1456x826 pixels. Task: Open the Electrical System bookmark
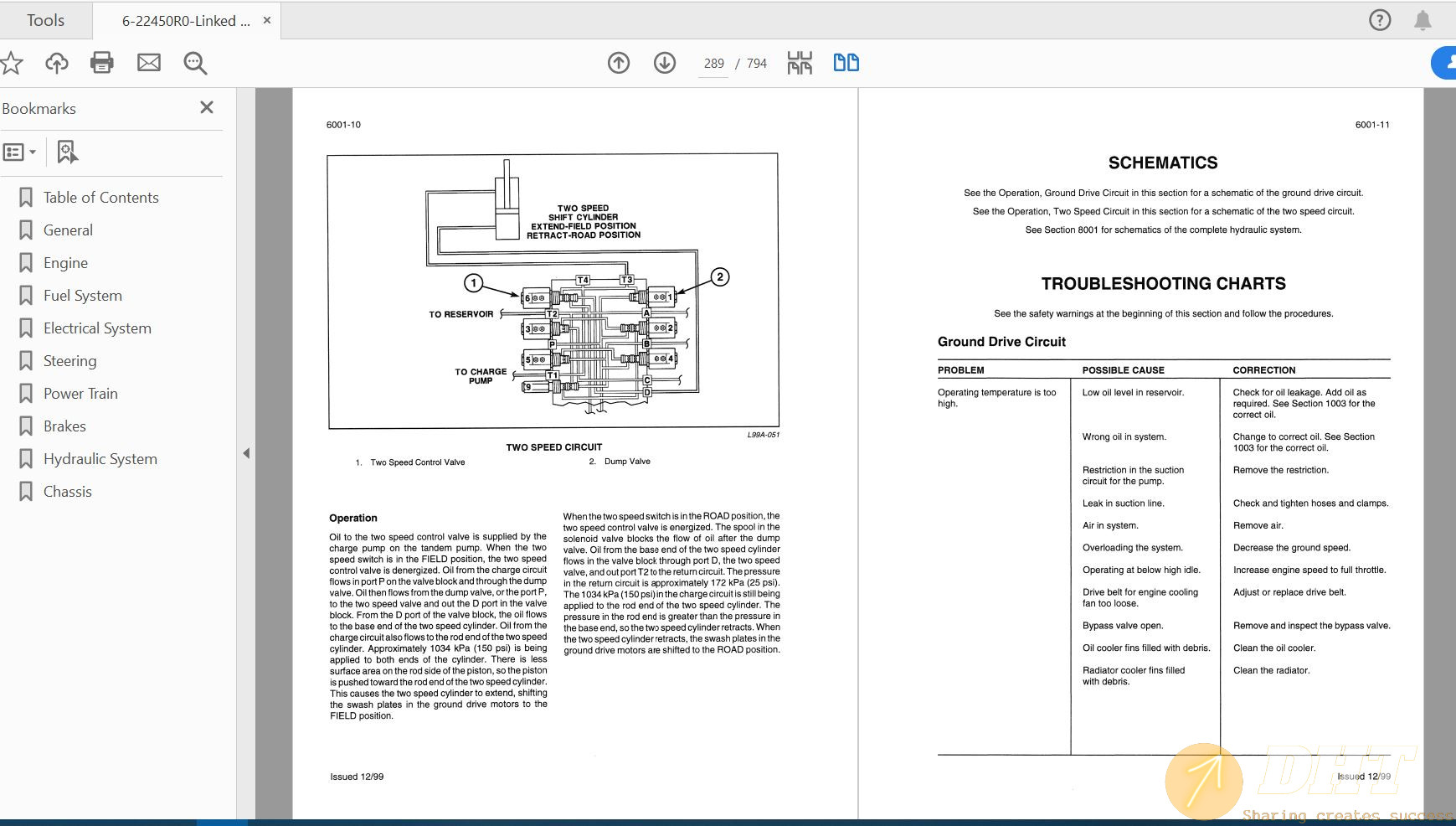97,328
